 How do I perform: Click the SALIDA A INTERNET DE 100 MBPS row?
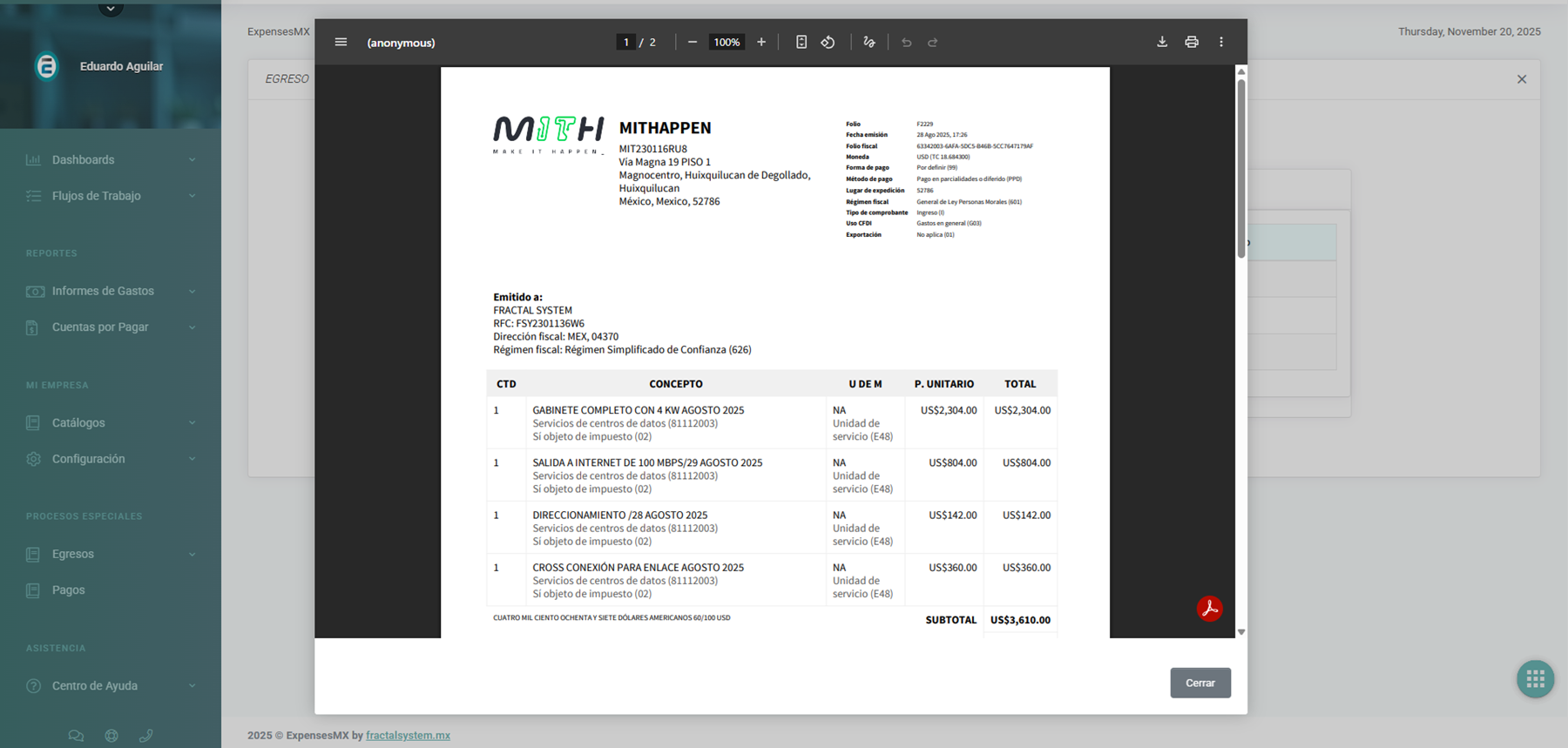click(772, 475)
